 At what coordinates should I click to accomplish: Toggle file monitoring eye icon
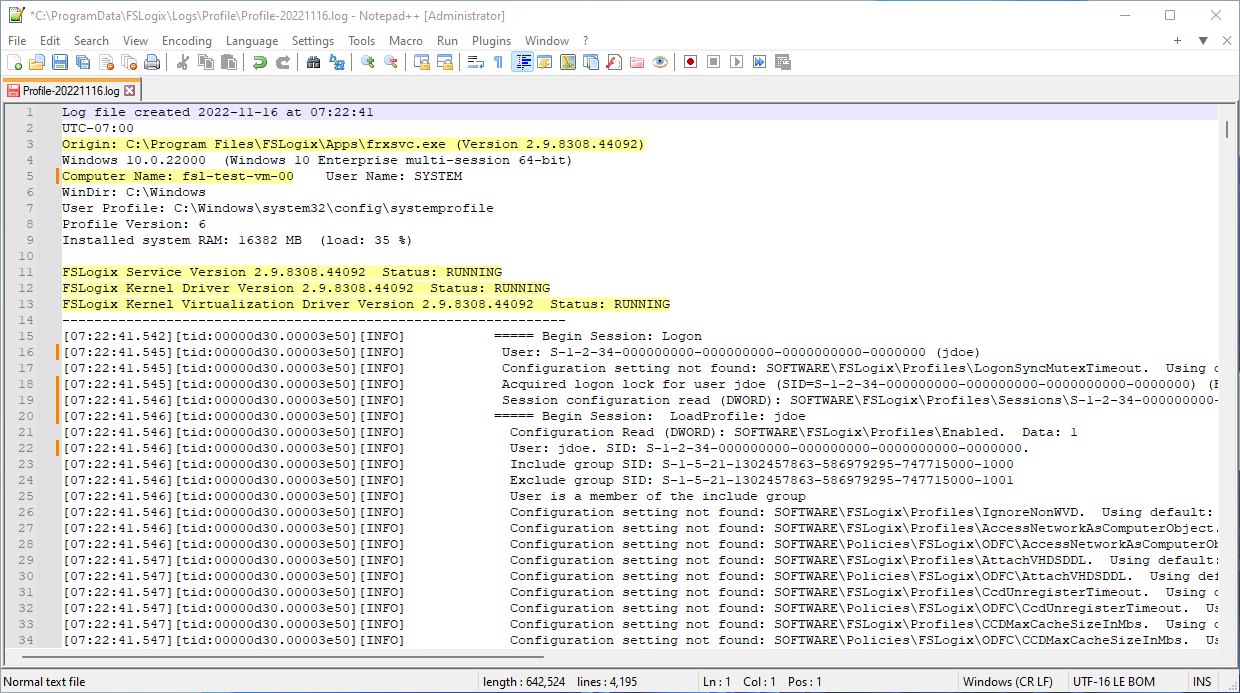[x=660, y=62]
